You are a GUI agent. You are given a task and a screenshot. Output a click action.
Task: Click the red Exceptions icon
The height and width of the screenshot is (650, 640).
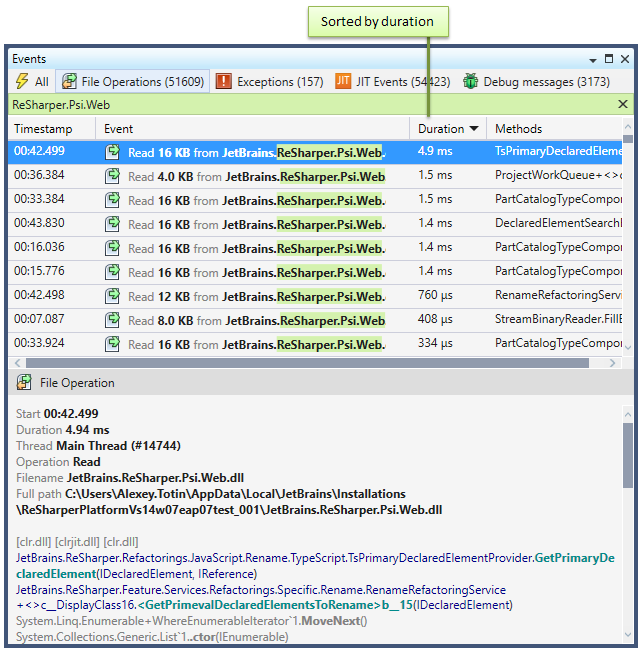pos(224,81)
